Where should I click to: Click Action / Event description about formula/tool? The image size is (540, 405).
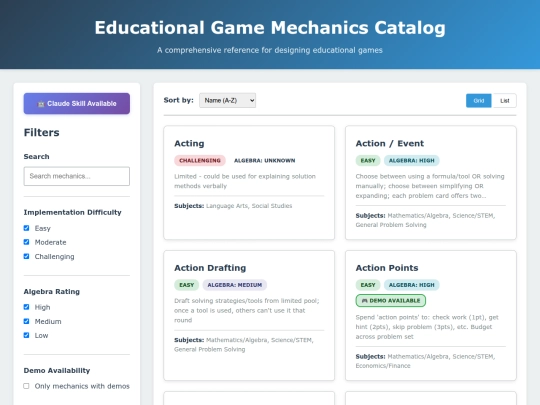[430, 186]
